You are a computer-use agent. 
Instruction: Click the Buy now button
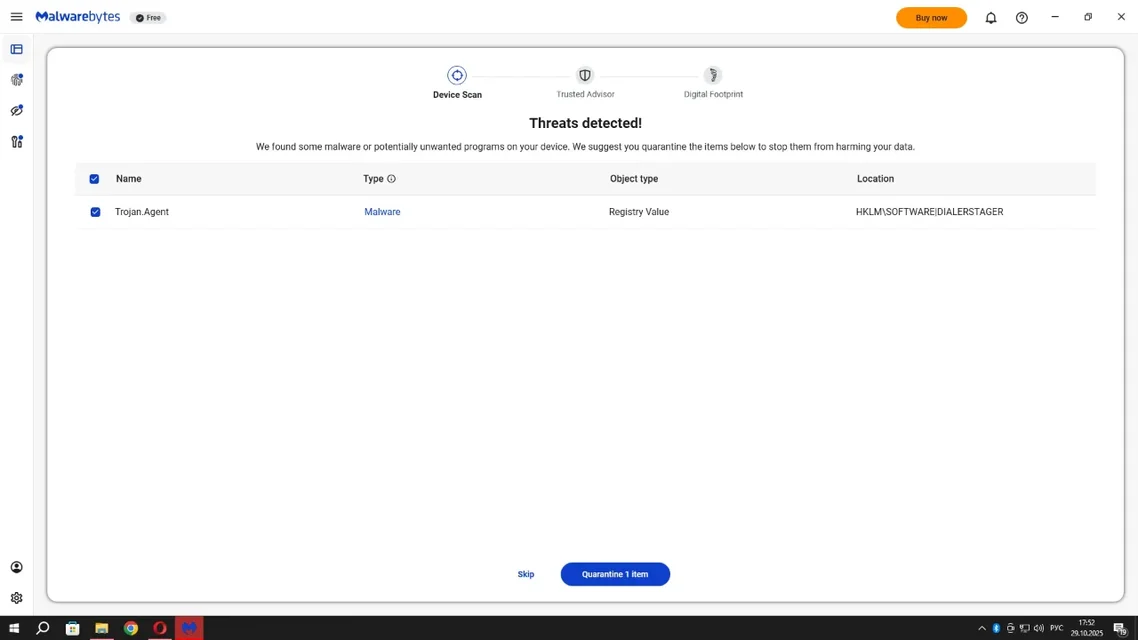click(931, 18)
